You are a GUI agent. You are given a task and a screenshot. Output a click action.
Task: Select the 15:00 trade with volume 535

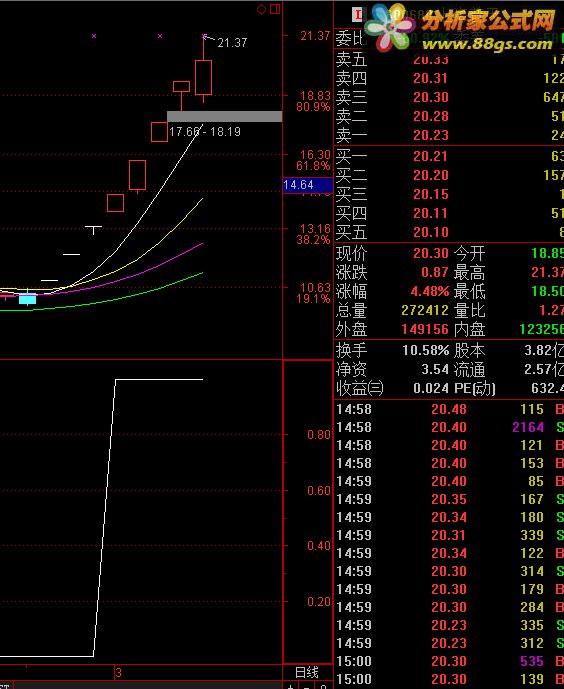tap(449, 661)
